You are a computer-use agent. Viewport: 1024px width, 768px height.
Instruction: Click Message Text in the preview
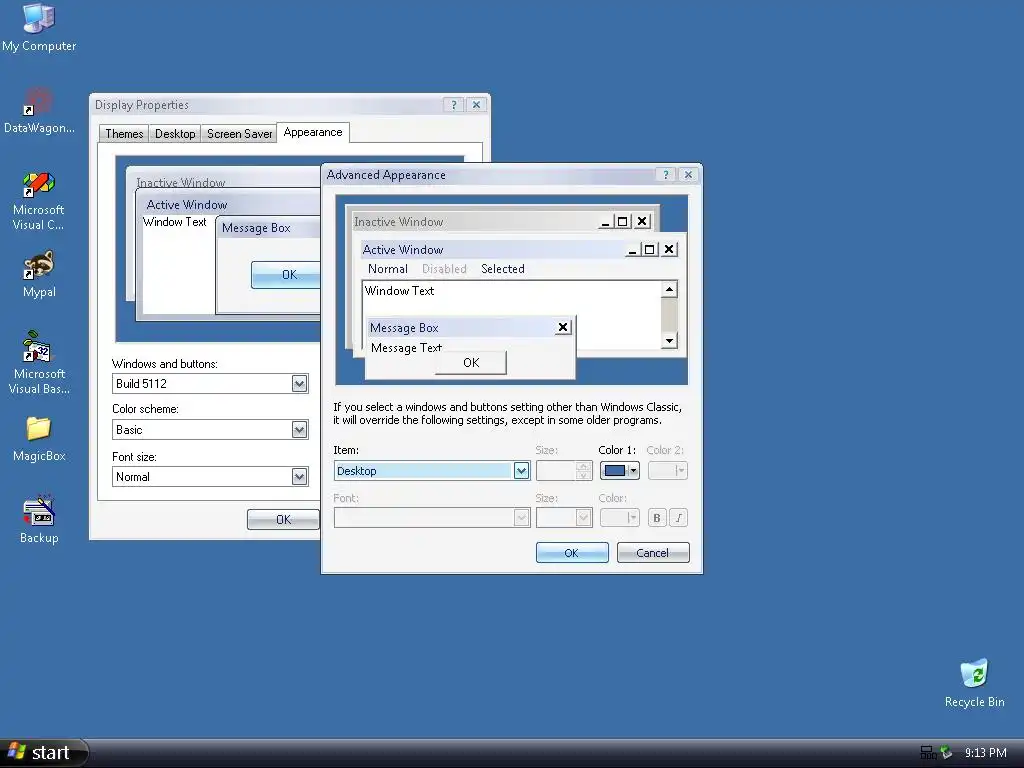[x=406, y=348]
